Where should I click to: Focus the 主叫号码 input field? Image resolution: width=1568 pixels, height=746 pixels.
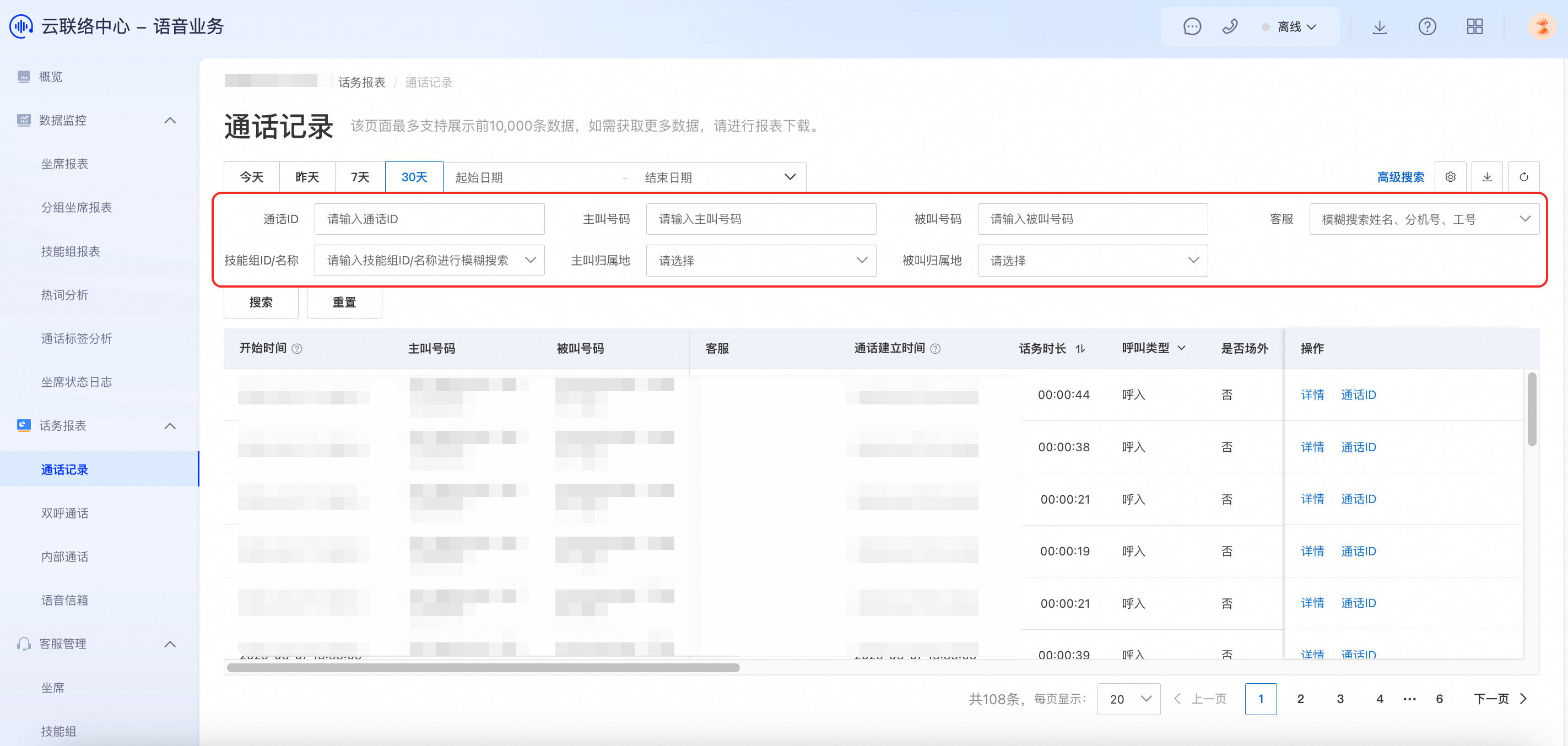pyautogui.click(x=761, y=219)
